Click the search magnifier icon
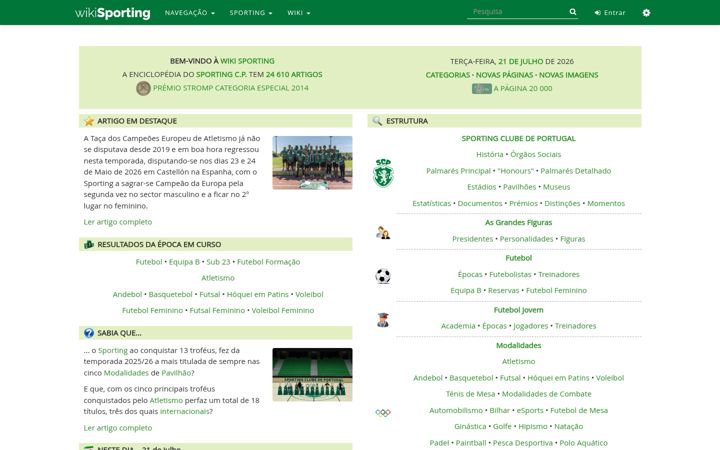Viewport: 720px width, 450px height. point(573,12)
